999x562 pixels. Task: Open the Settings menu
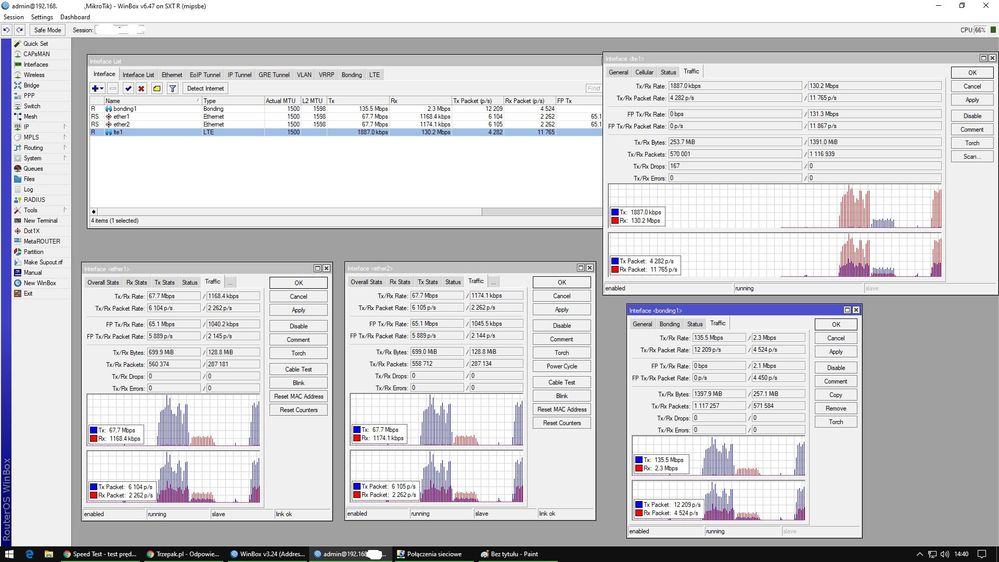tap(42, 17)
